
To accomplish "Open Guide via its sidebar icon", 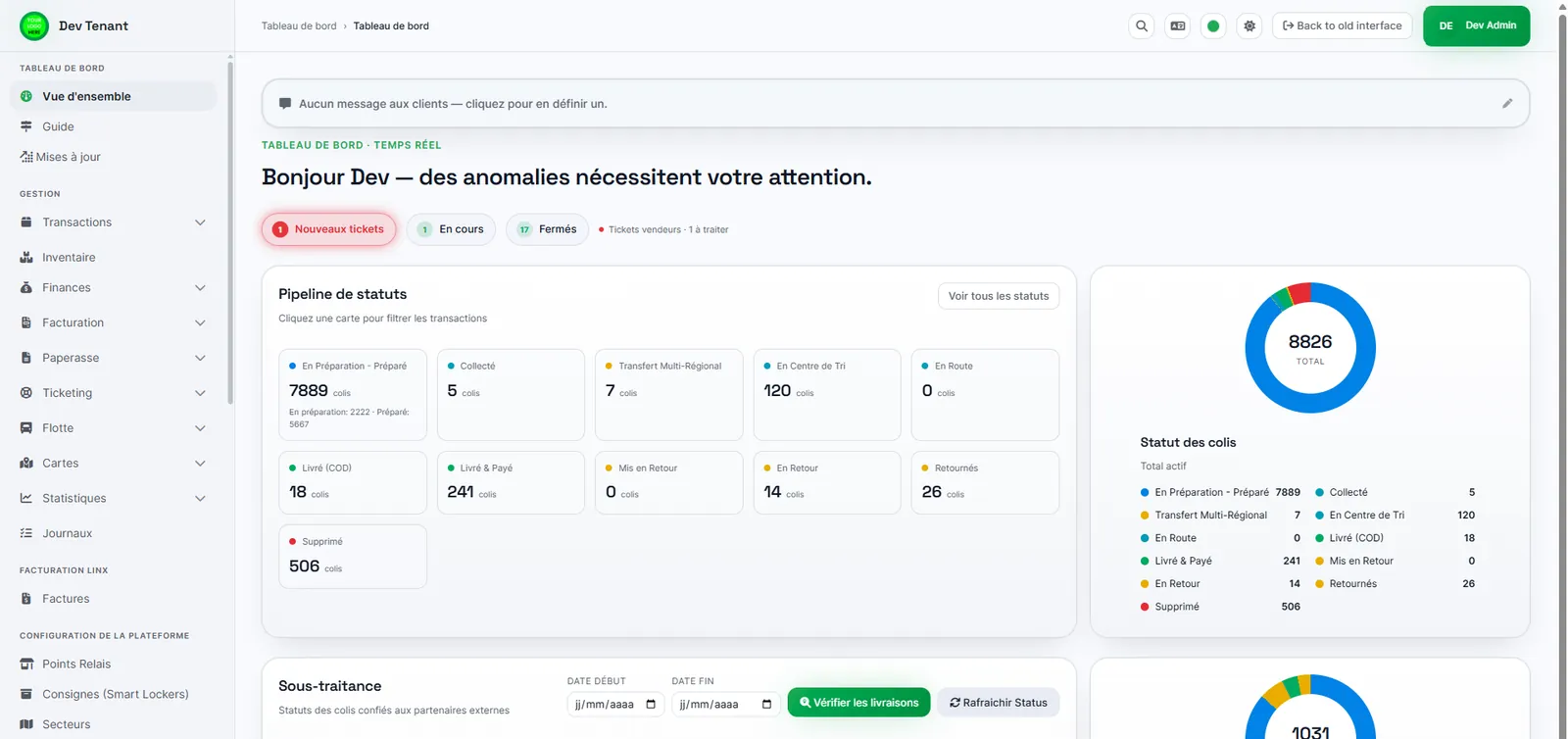I will (26, 126).
